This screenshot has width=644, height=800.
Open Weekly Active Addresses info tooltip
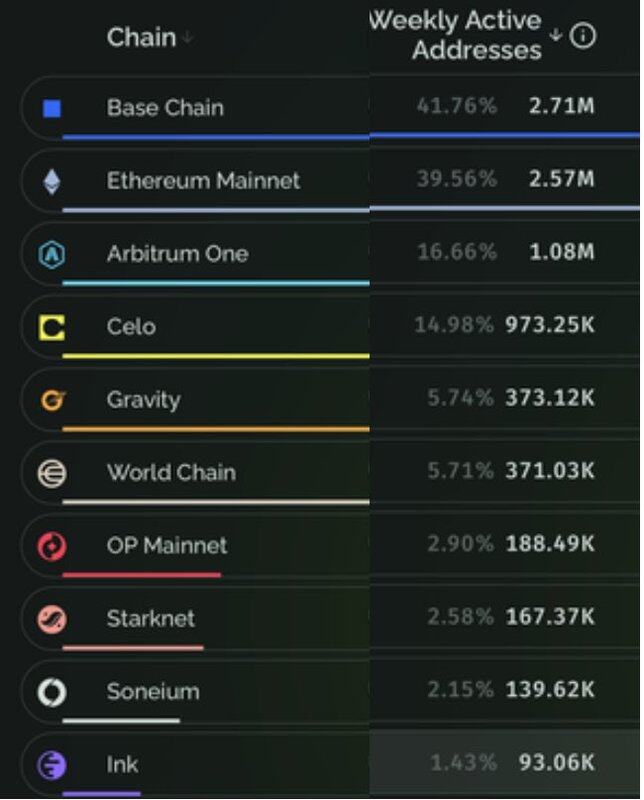pyautogui.click(x=583, y=36)
